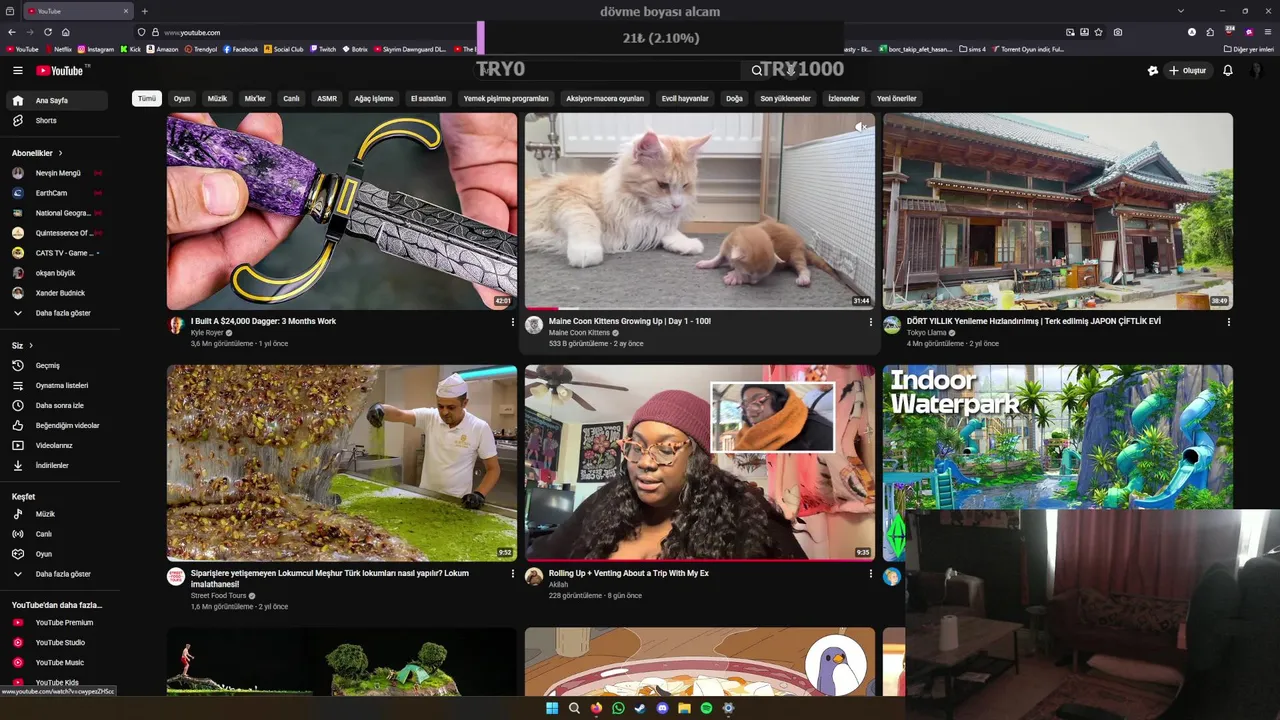Open Netflix bookmark in bookmarks bar
The width and height of the screenshot is (1280, 720).
[x=58, y=49]
